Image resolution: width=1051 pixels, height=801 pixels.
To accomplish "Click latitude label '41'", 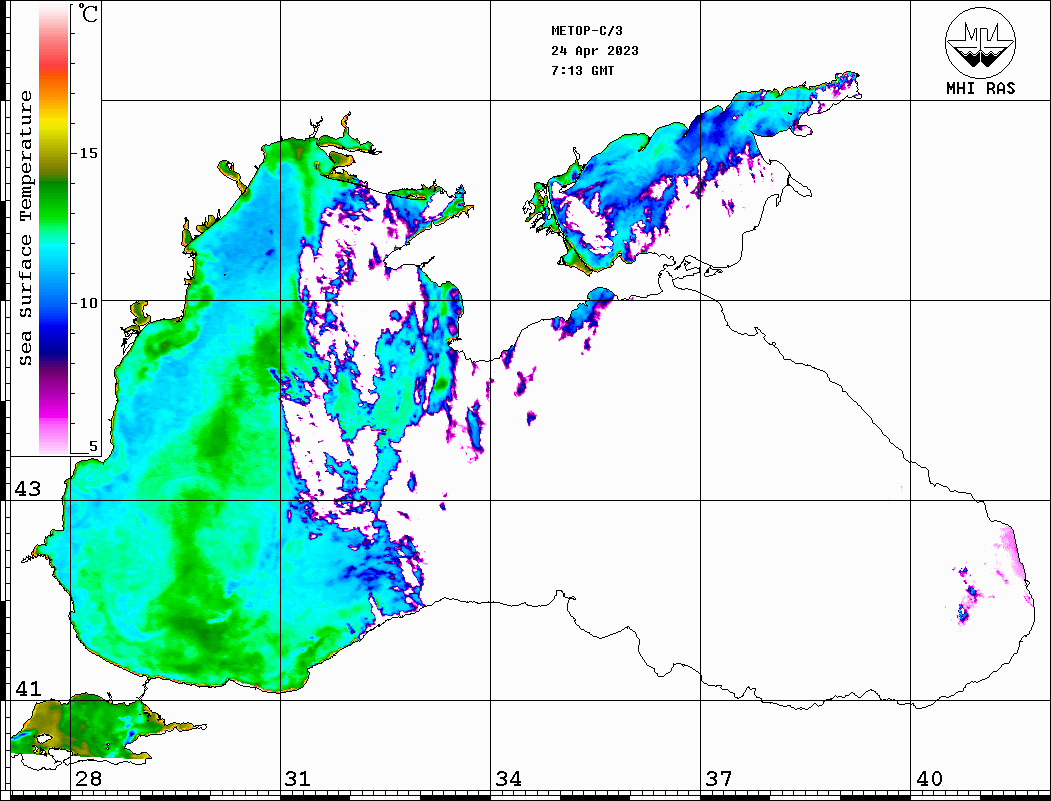I will pyautogui.click(x=28, y=689).
